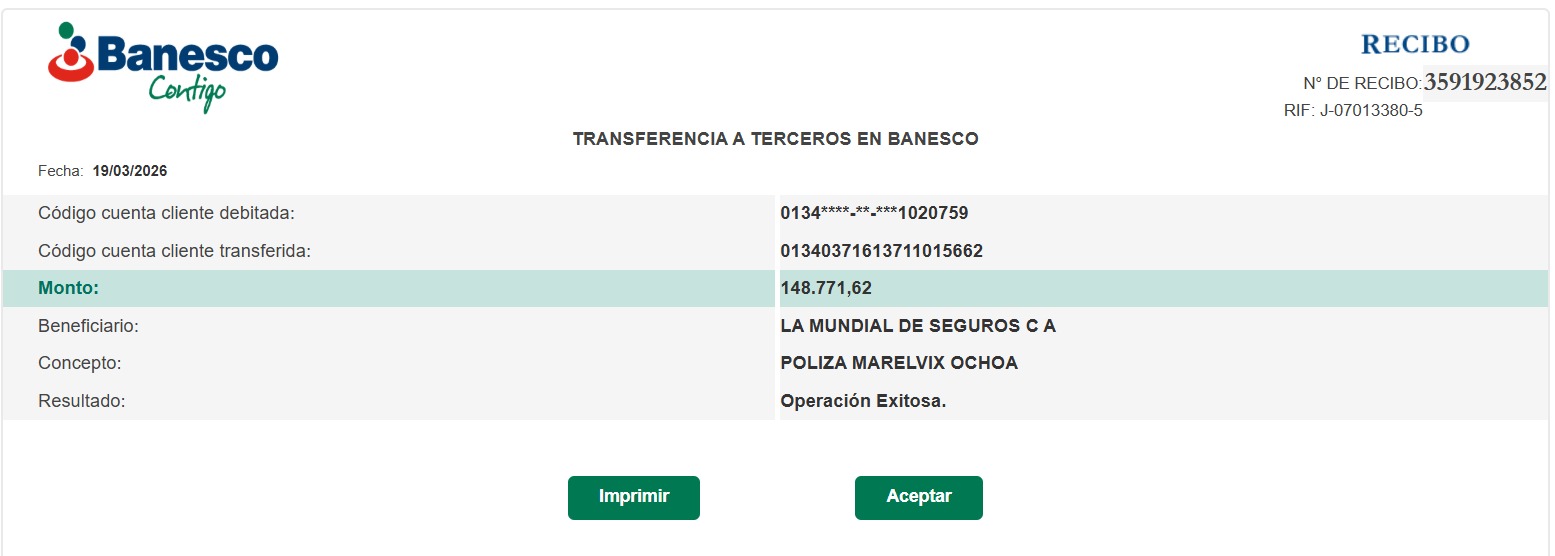
Task: Click the Banesco Contigo logo
Action: coord(163,65)
